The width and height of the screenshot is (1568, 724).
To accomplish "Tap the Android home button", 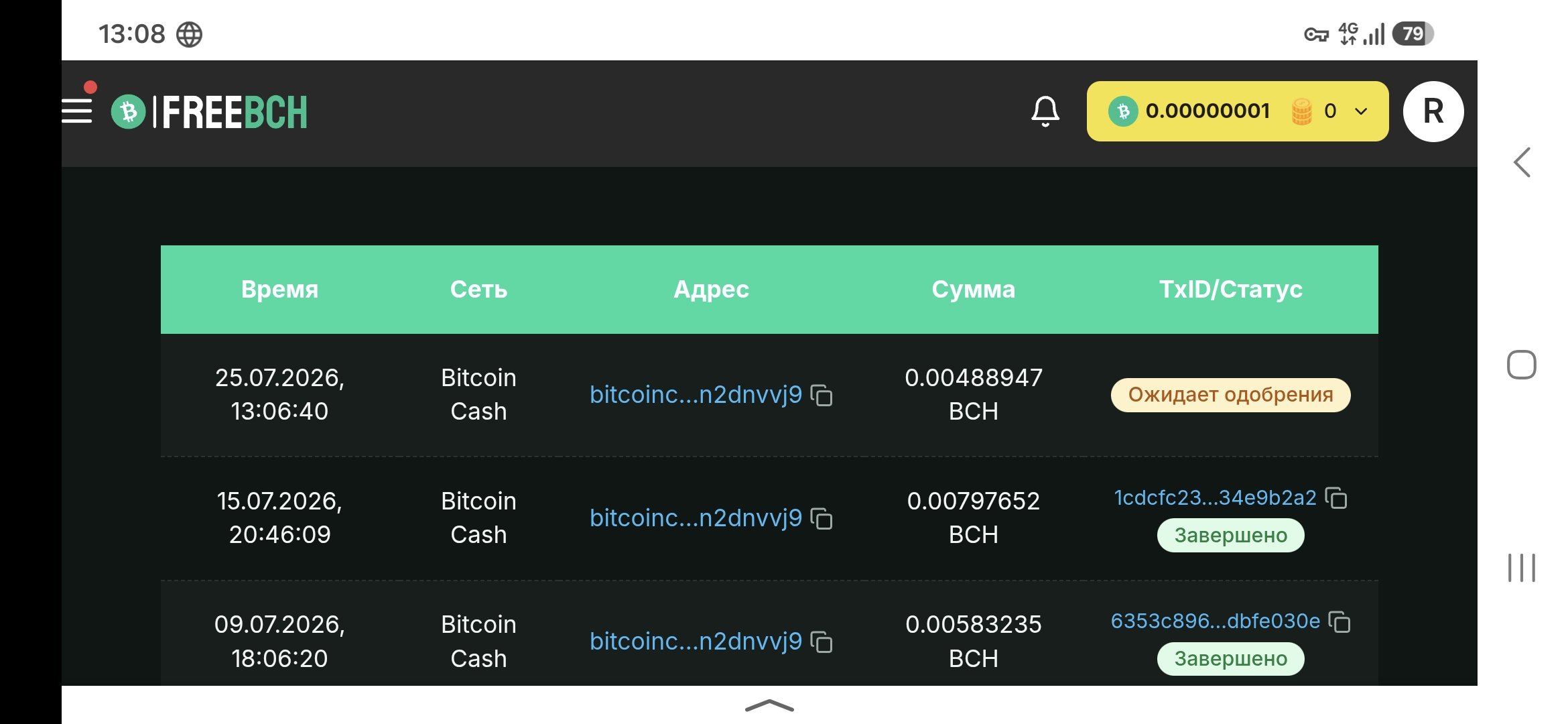I will click(1521, 365).
